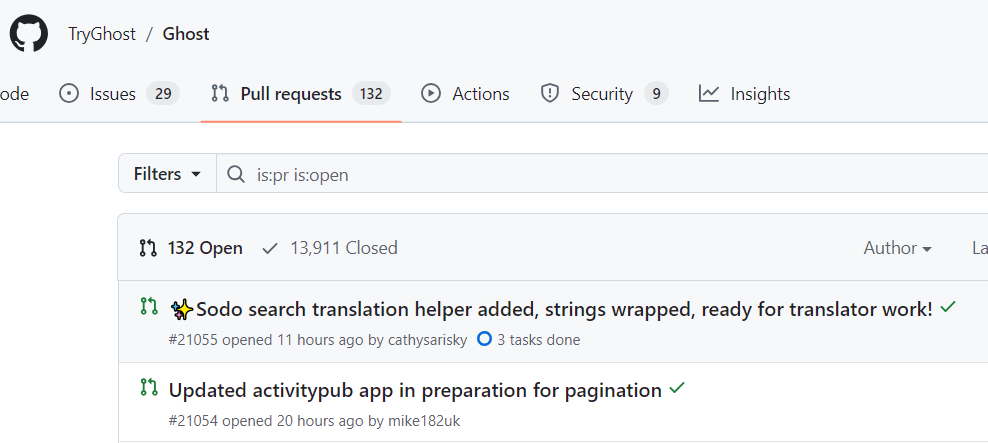Expand the Author filter dropdown

click(x=897, y=248)
